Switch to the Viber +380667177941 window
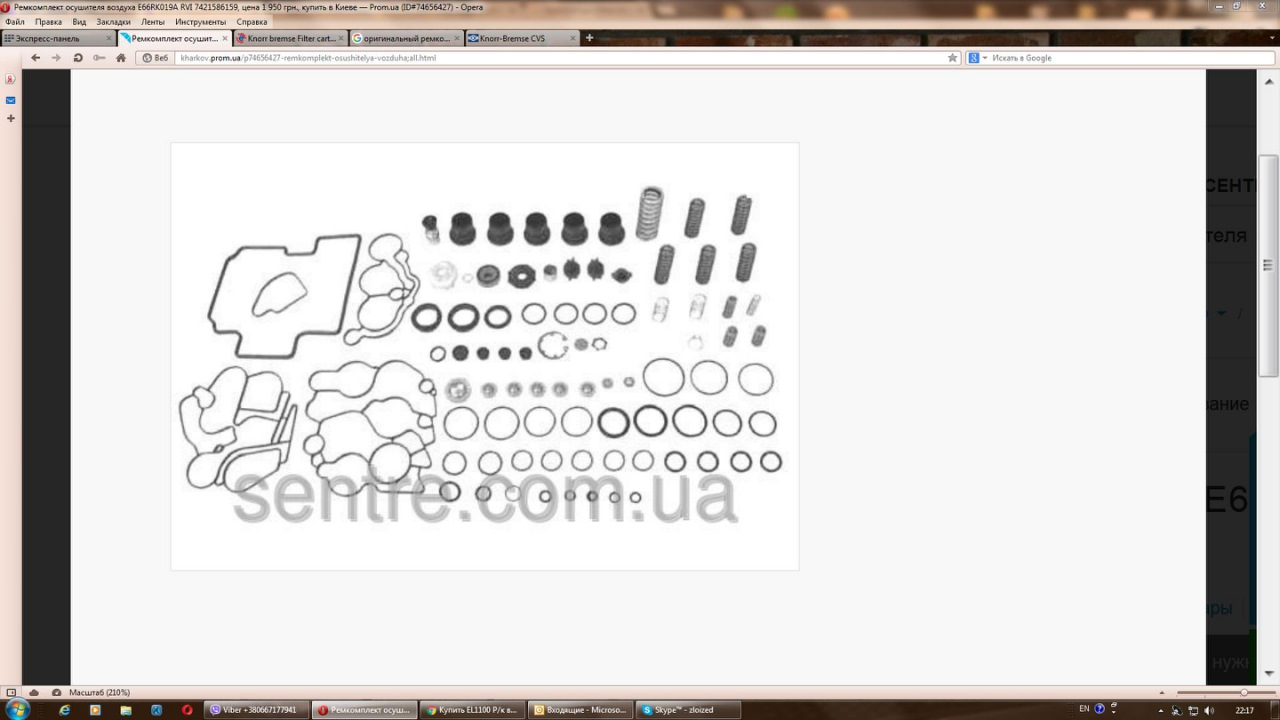1280x720 pixels. click(x=254, y=710)
